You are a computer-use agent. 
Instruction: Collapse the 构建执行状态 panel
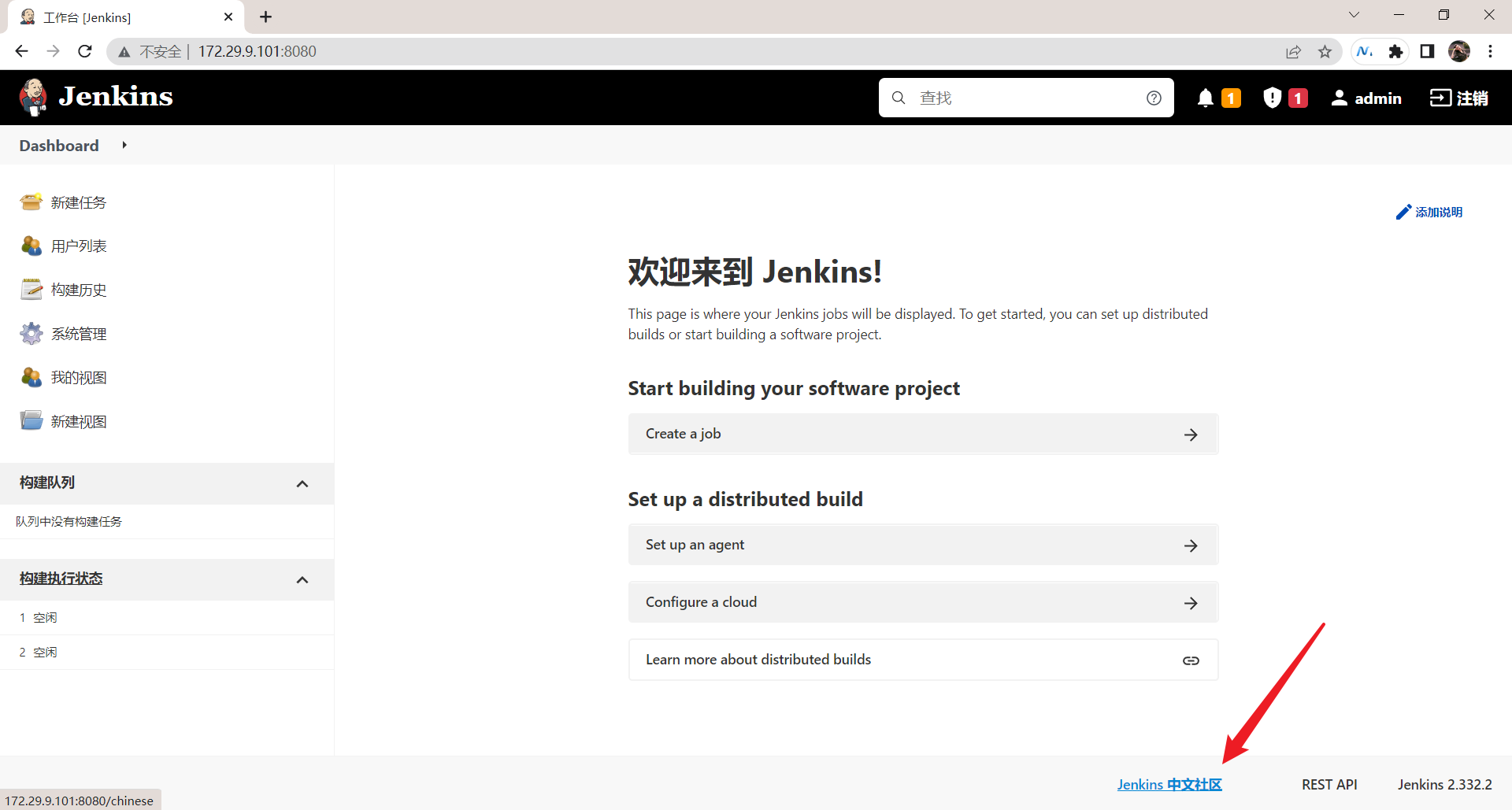[x=302, y=579]
